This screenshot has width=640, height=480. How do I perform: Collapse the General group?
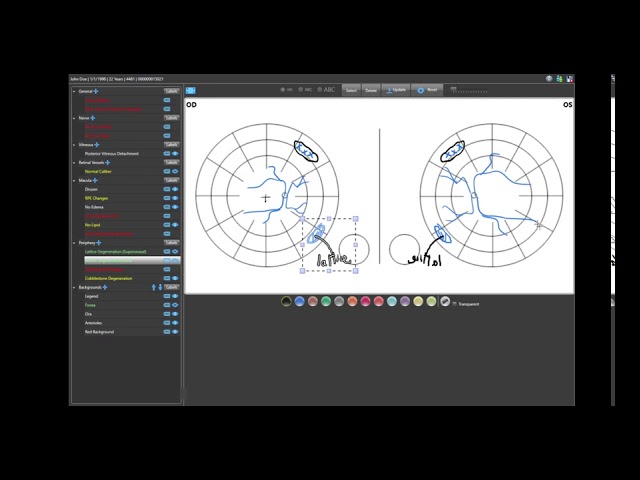(74, 91)
